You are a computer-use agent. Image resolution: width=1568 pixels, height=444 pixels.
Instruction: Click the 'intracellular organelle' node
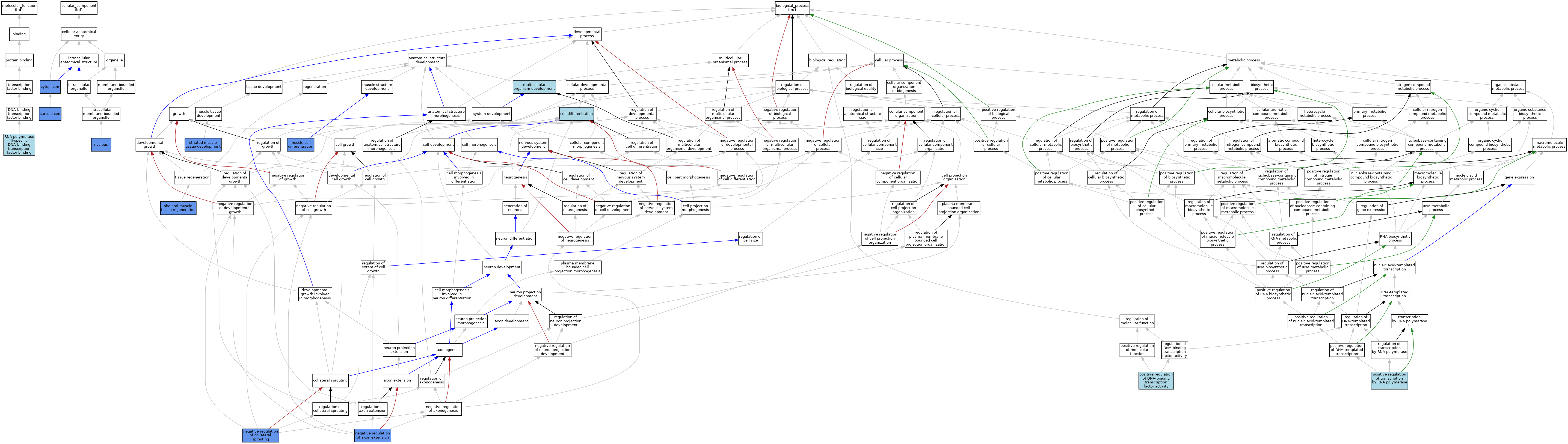coord(79,87)
